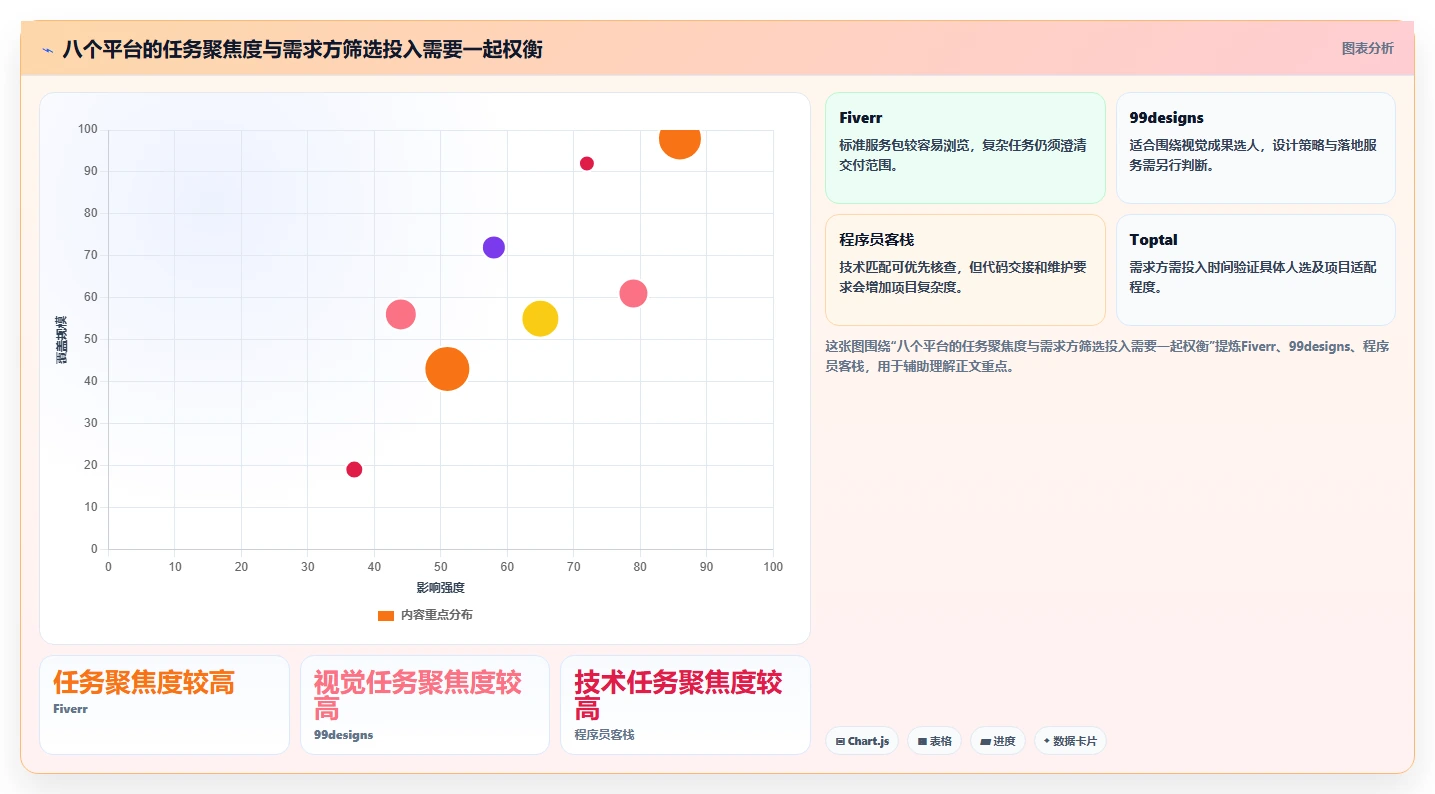1435x794 pixels.
Task: Click the 程序员客栈 caption under 技术任务聚焦度较高
Action: point(604,735)
